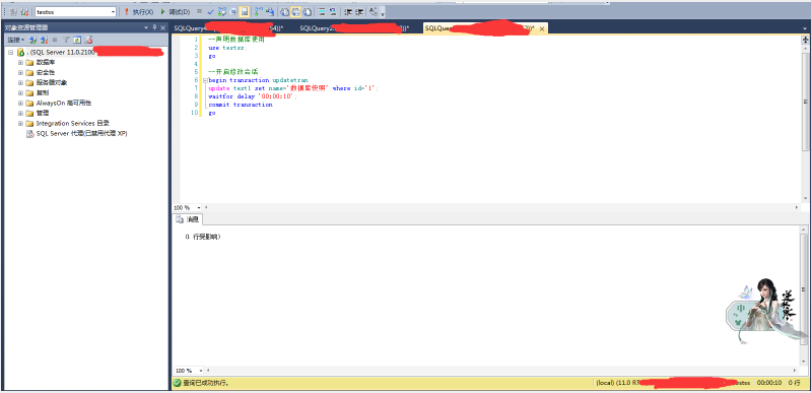The image size is (811, 393).
Task: Click the waitfor delay '00:00:10' line
Action: coord(253,96)
